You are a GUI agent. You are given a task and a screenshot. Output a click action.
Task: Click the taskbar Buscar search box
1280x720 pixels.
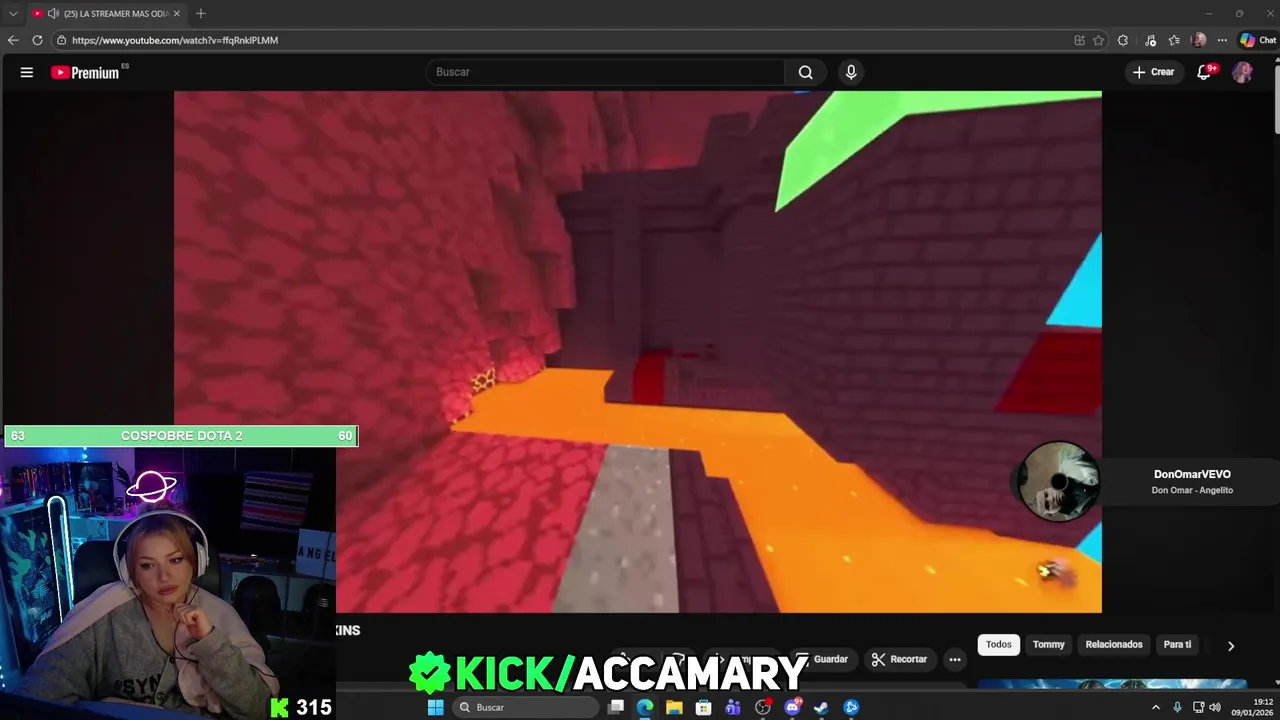pyautogui.click(x=524, y=707)
